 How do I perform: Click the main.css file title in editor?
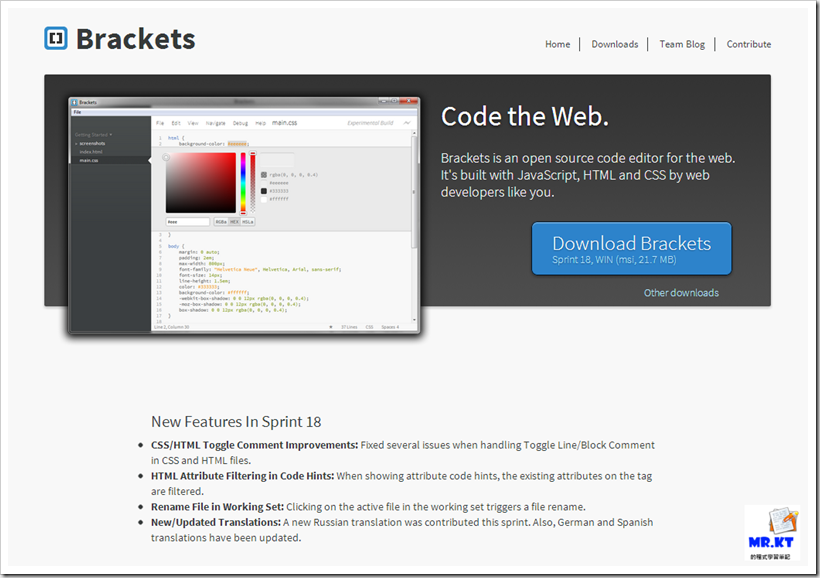coord(284,123)
